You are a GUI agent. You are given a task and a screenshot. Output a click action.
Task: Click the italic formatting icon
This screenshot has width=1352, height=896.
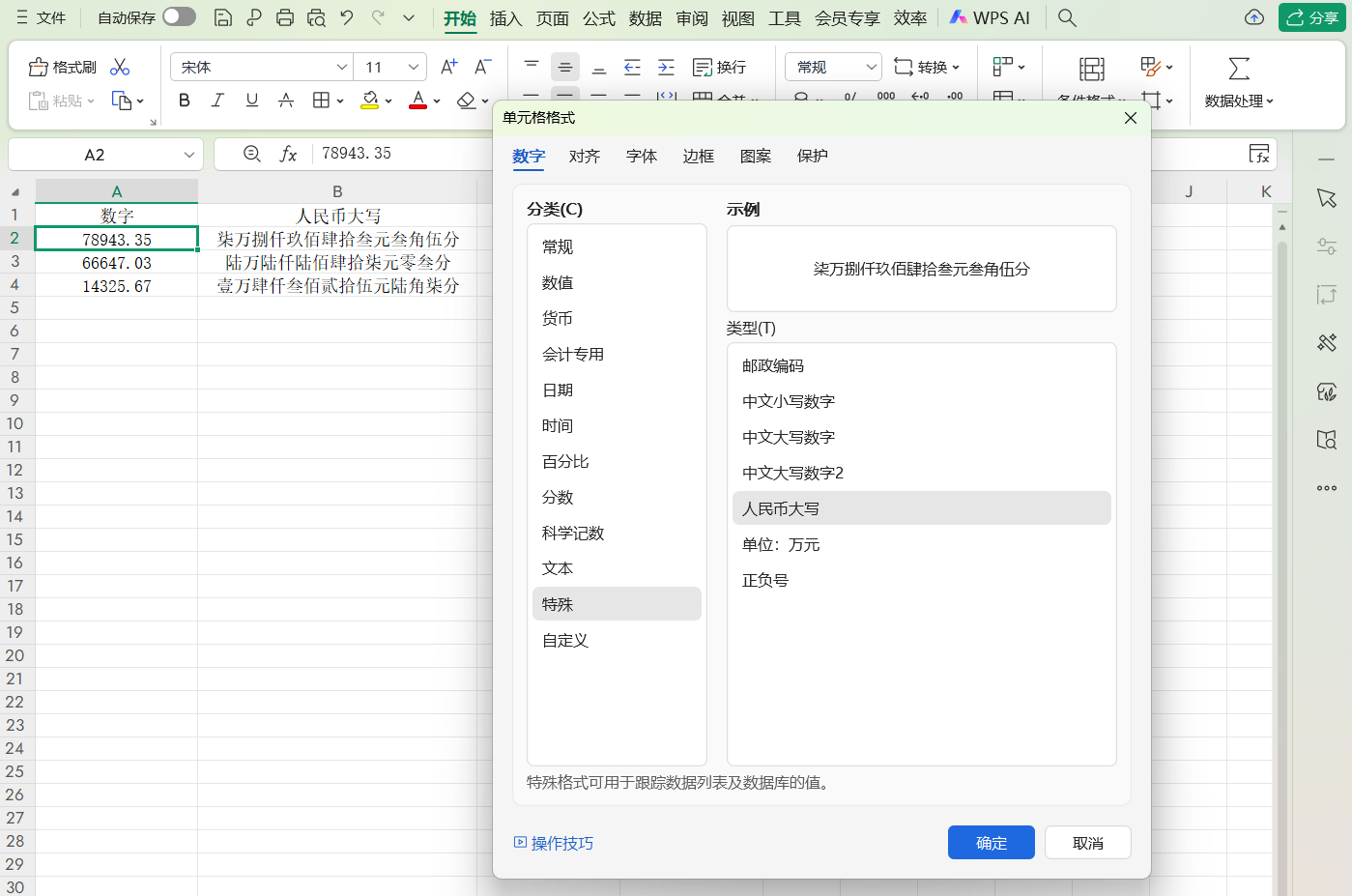pyautogui.click(x=217, y=100)
